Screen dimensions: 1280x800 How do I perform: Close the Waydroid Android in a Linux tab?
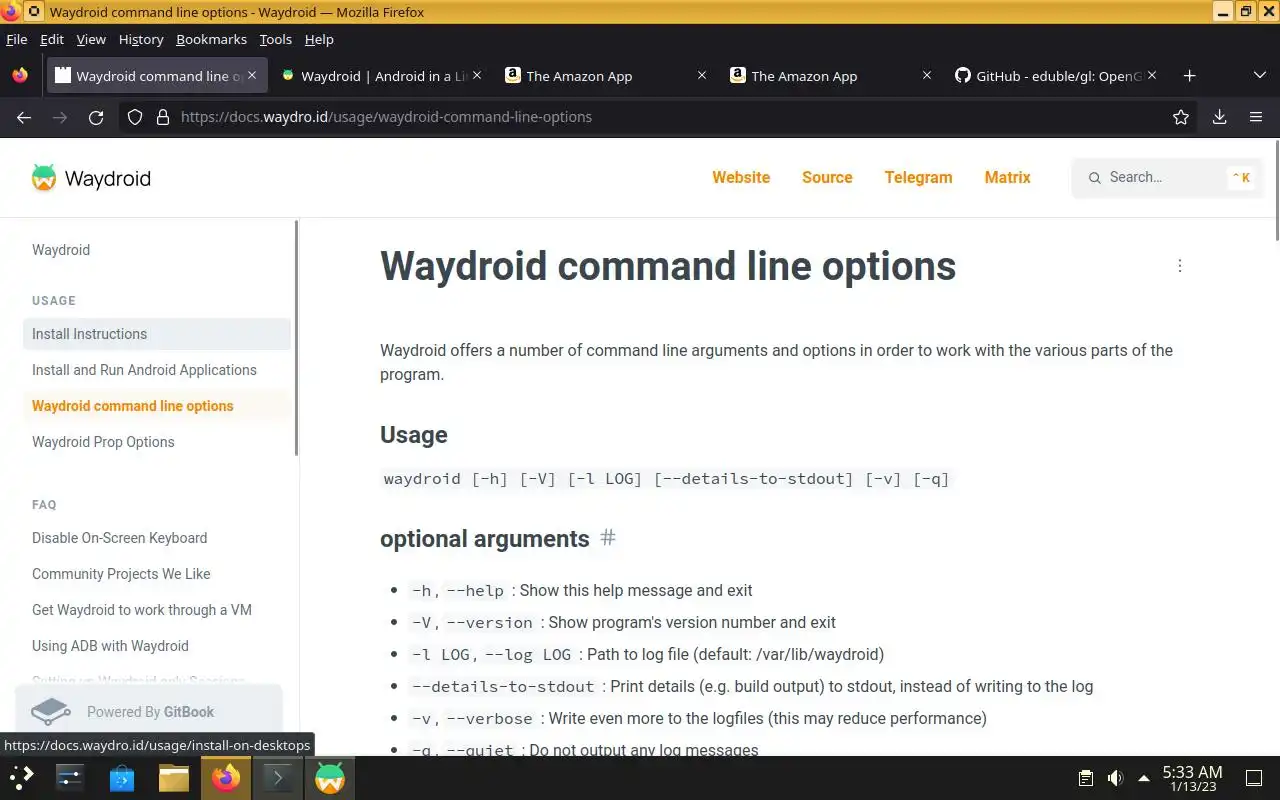coord(477,75)
